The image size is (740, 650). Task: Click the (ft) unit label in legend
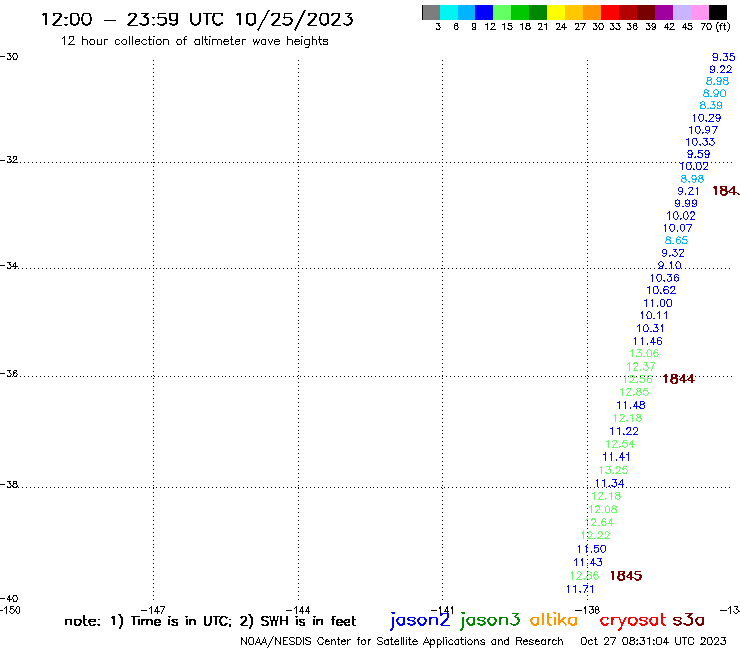[x=723, y=26]
